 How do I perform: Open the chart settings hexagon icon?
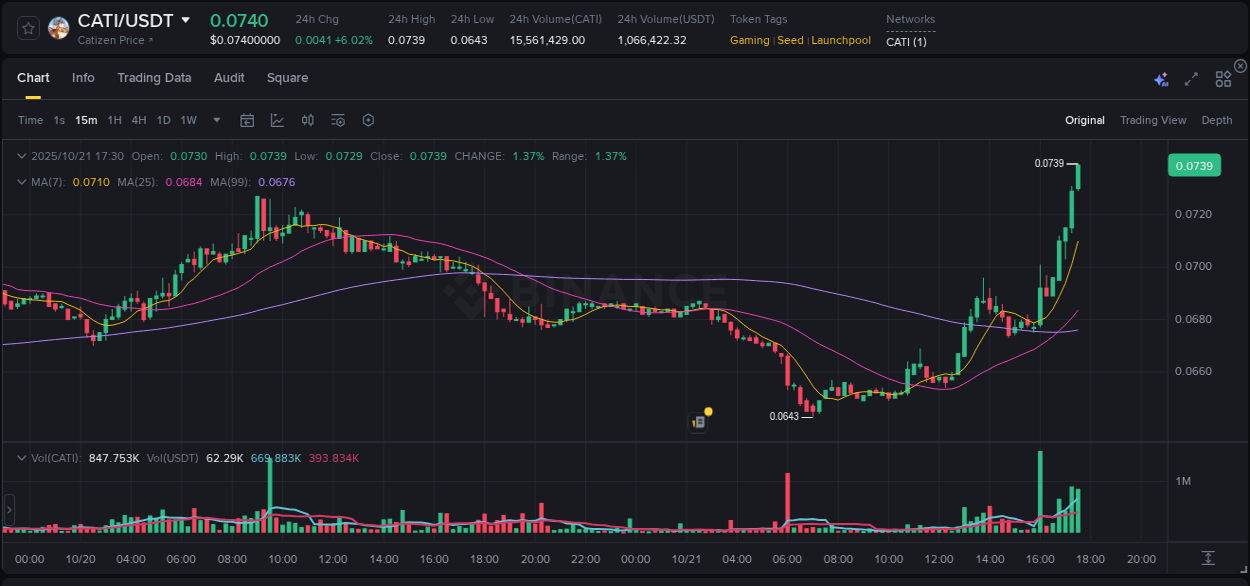click(368, 119)
